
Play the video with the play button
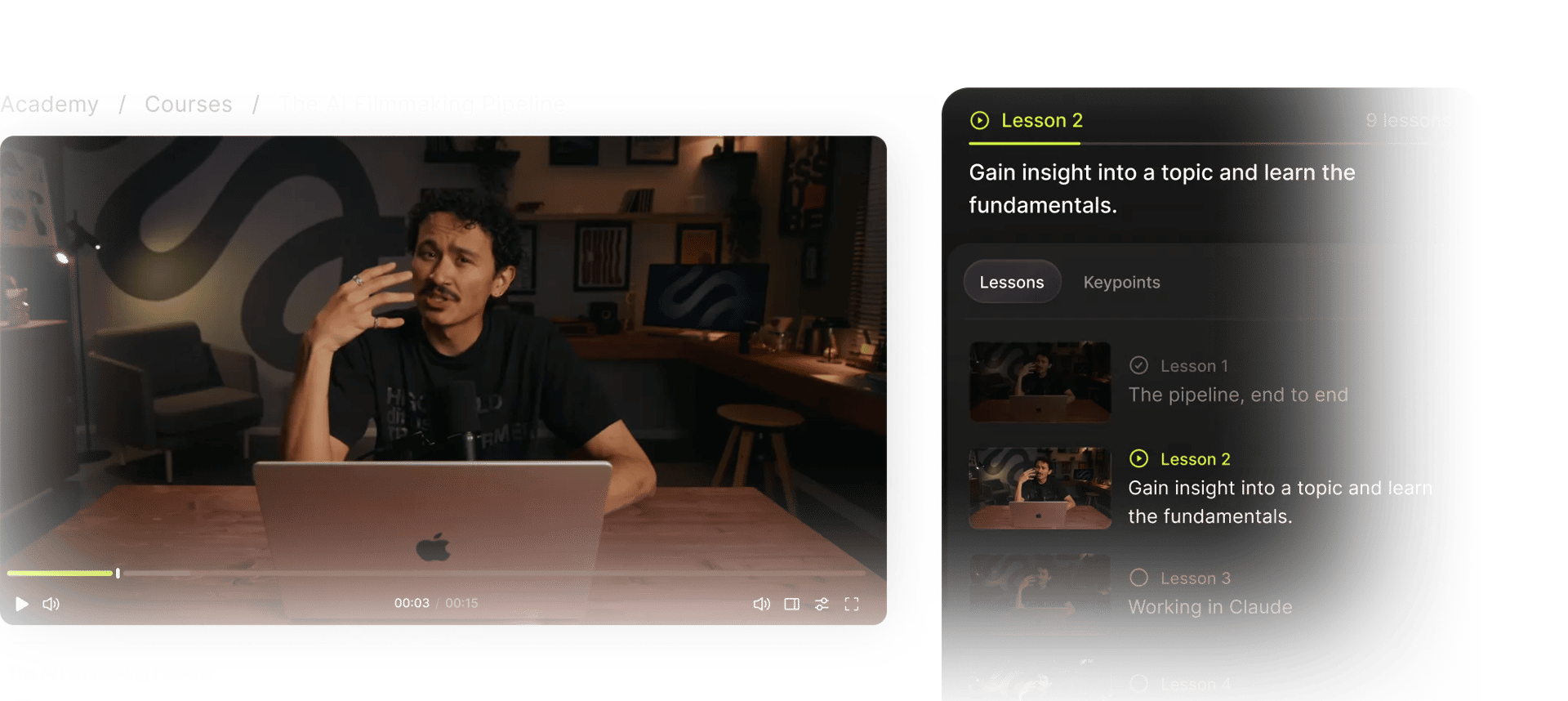22,604
